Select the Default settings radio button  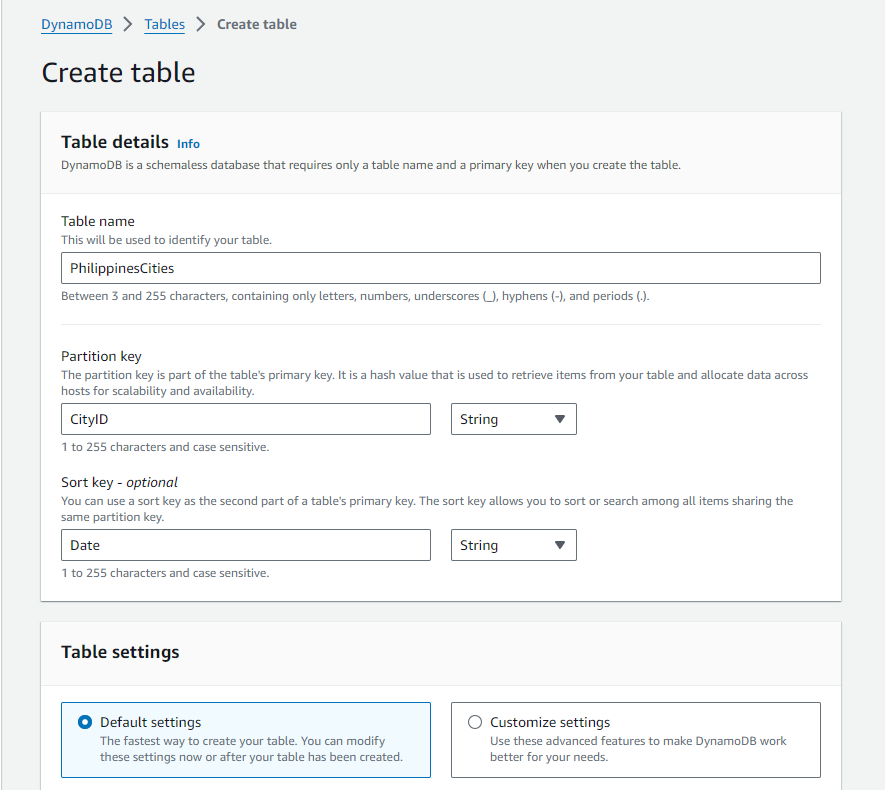point(84,722)
